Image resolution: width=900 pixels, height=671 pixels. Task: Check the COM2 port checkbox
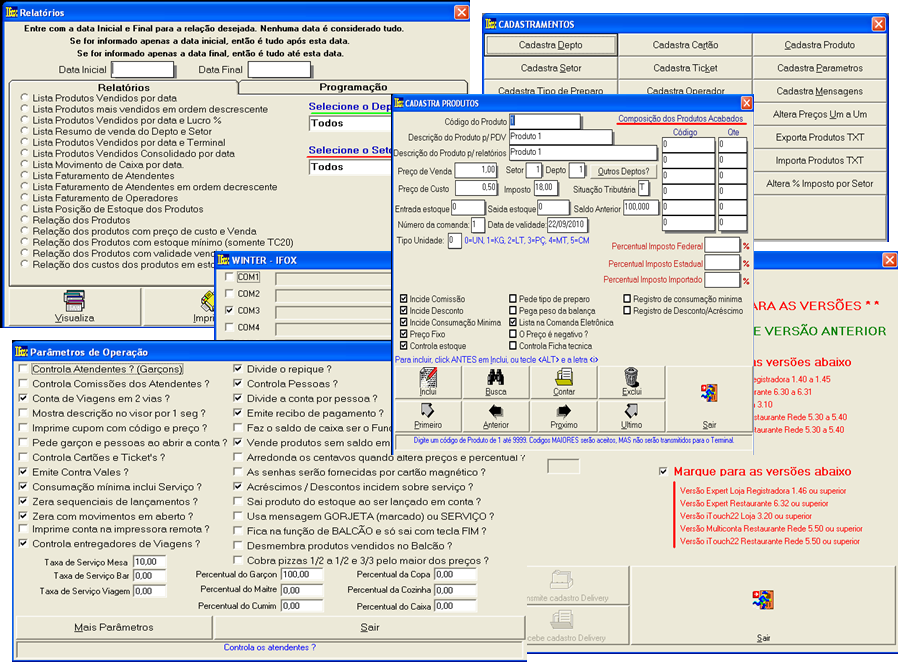(229, 293)
